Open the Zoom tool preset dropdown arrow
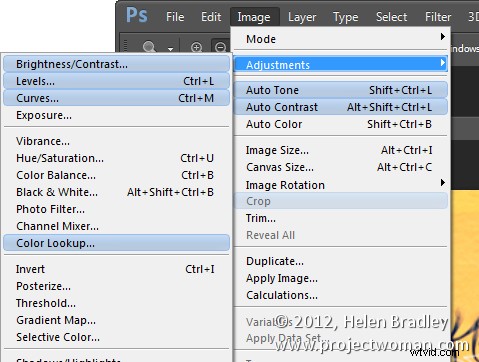Image resolution: width=479 pixels, height=362 pixels. coord(170,49)
